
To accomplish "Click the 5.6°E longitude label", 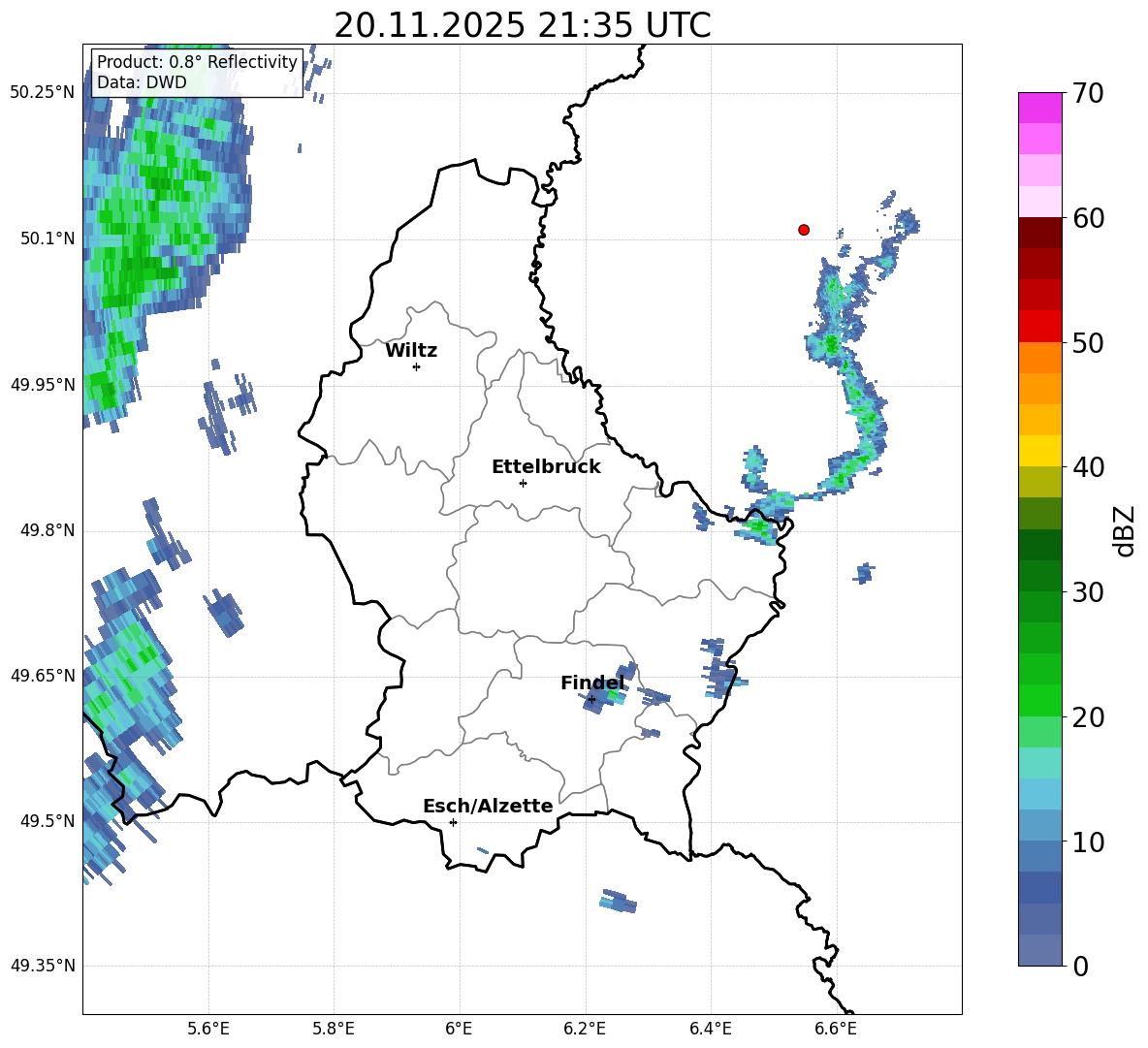I will coord(208,1029).
